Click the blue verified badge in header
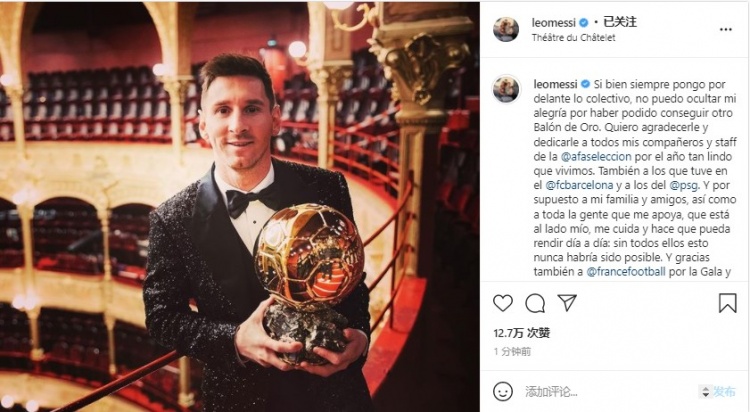The image size is (750, 412). 584,22
